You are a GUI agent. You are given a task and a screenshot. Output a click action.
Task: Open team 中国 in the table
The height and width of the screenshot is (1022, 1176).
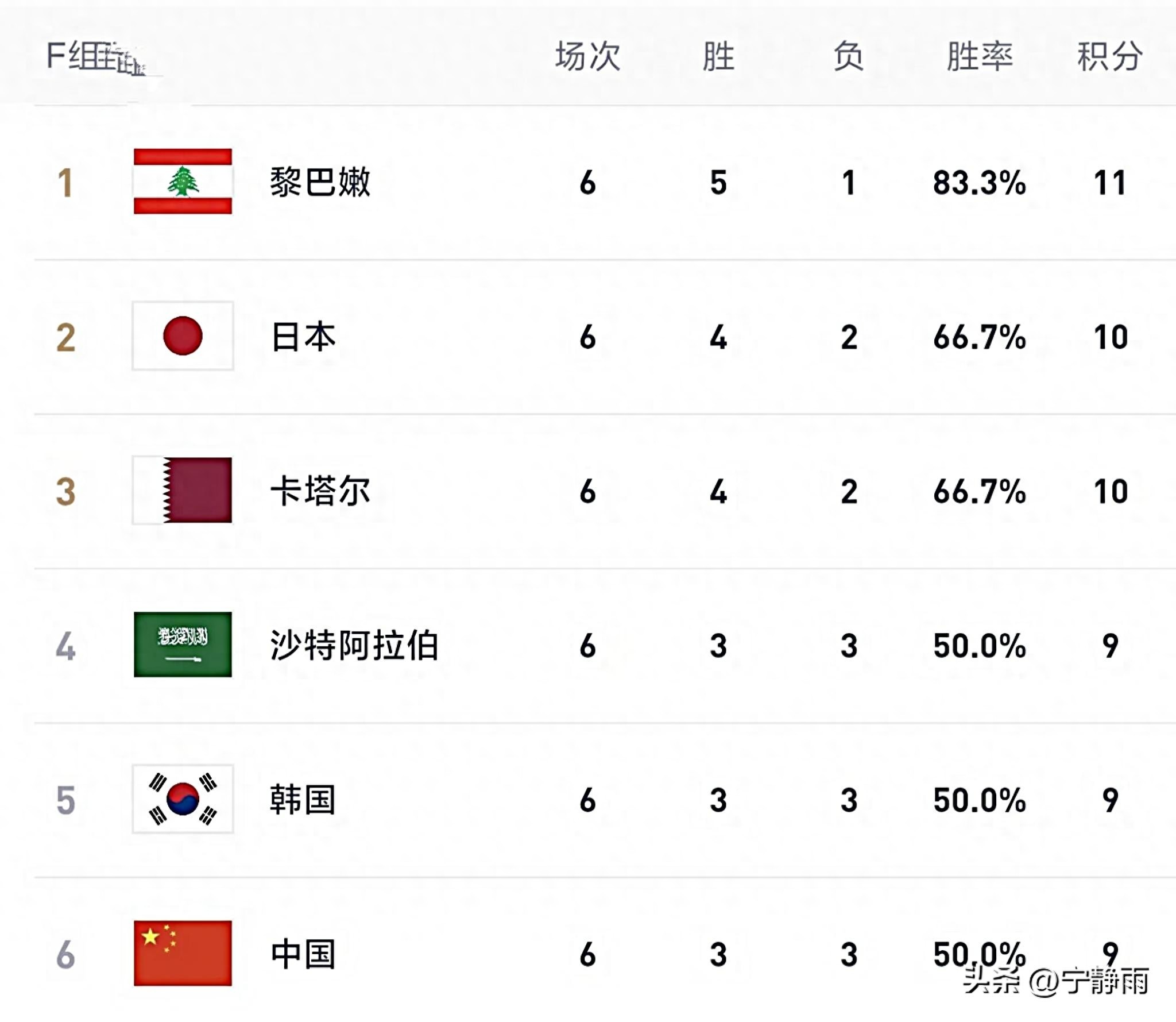[x=303, y=954]
